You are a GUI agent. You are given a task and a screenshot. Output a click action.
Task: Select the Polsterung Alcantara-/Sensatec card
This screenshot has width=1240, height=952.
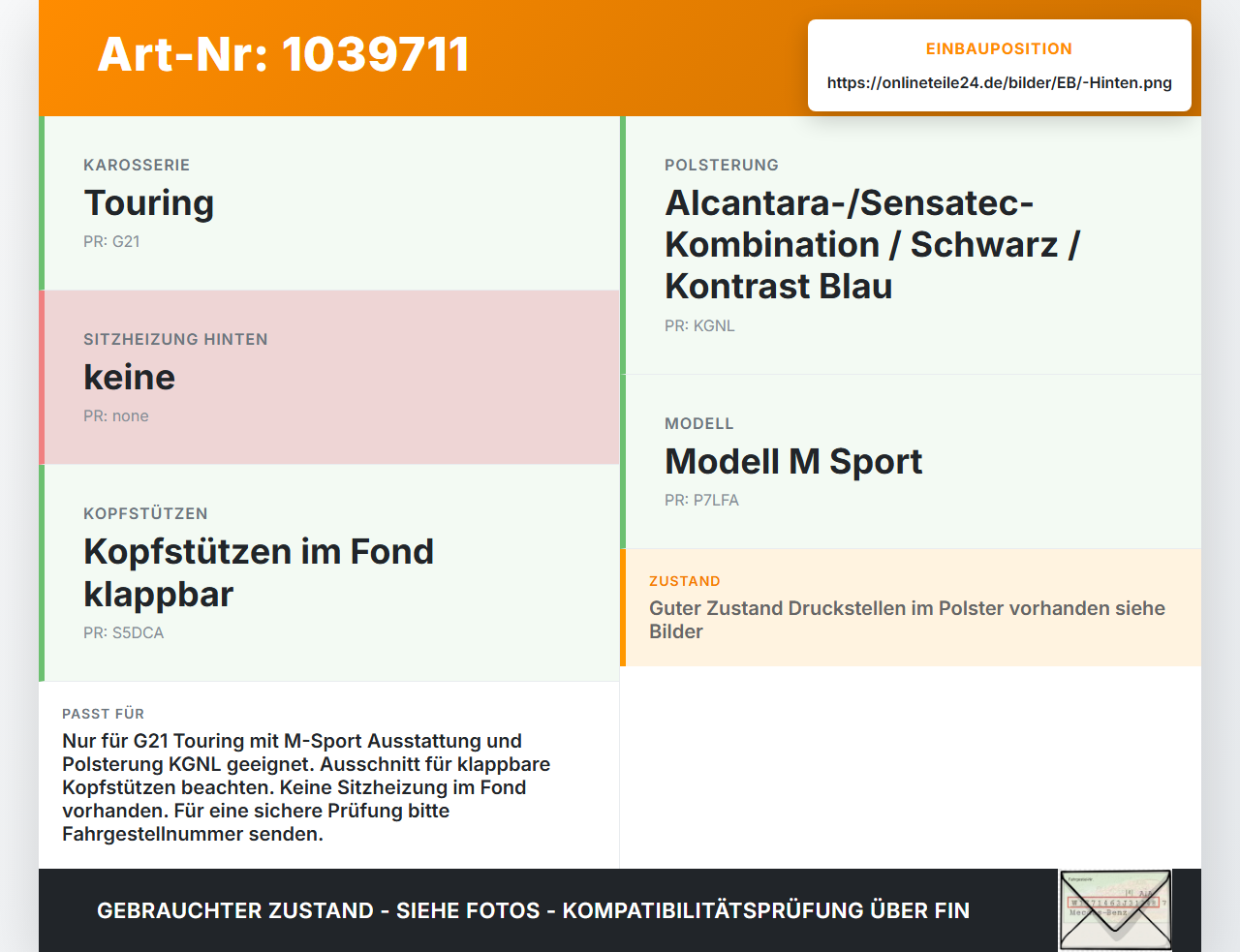pyautogui.click(x=911, y=245)
